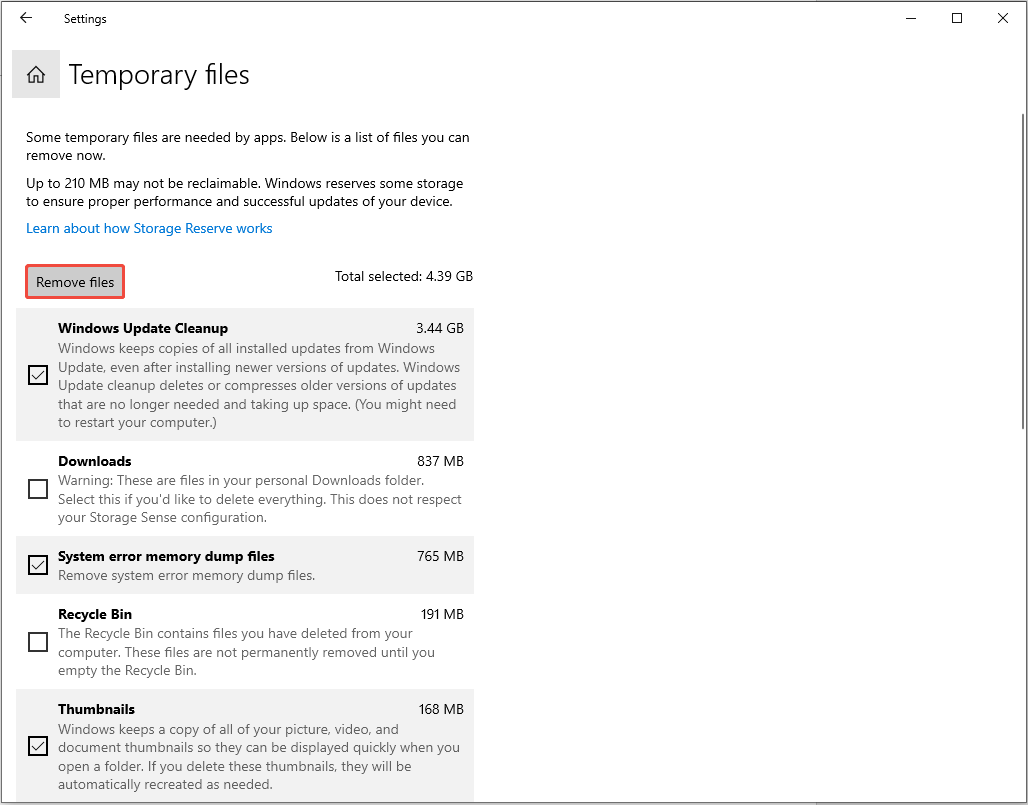Viewport: 1028px width, 805px height.
Task: Uncheck the Windows Update Cleanup checkbox
Action: tap(38, 375)
